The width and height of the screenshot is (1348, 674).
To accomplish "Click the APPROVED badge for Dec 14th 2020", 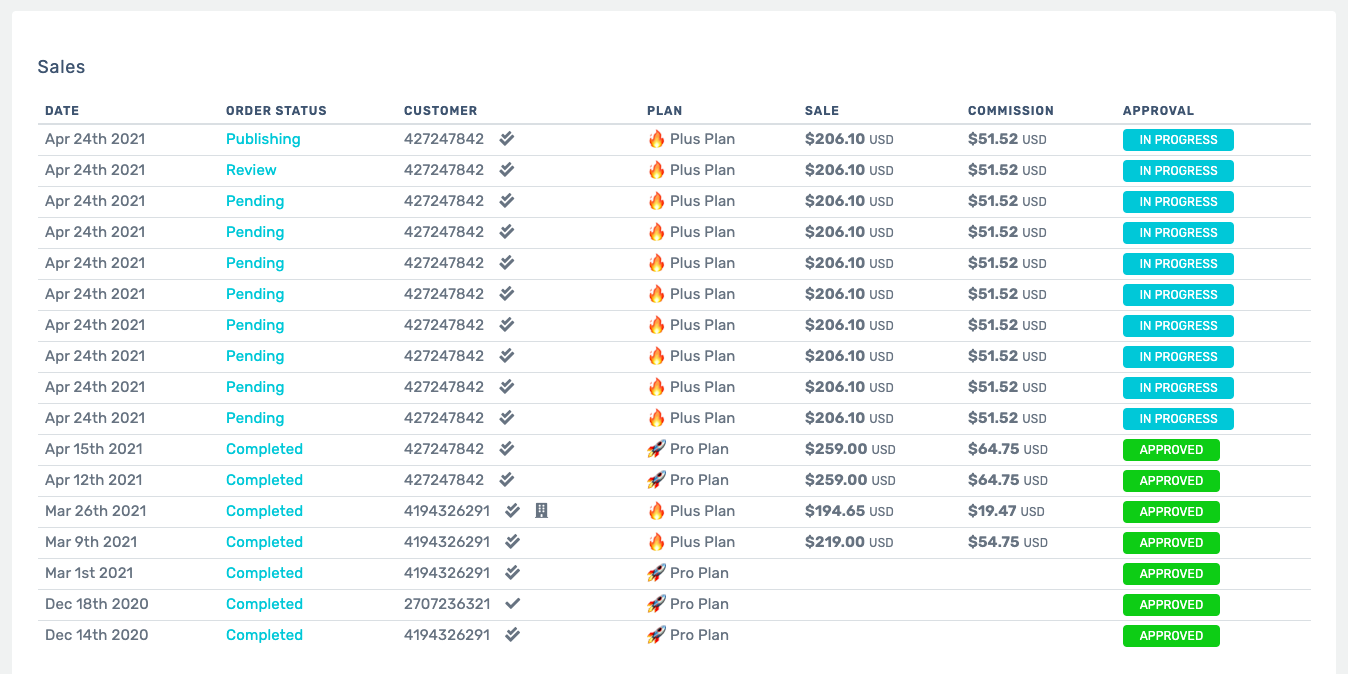I will pos(1171,636).
